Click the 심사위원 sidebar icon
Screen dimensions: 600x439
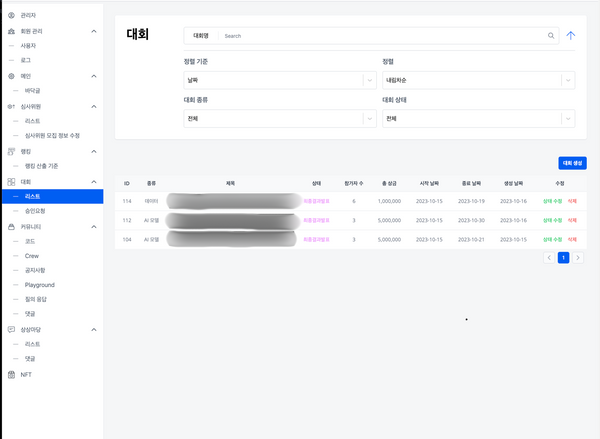coord(11,106)
